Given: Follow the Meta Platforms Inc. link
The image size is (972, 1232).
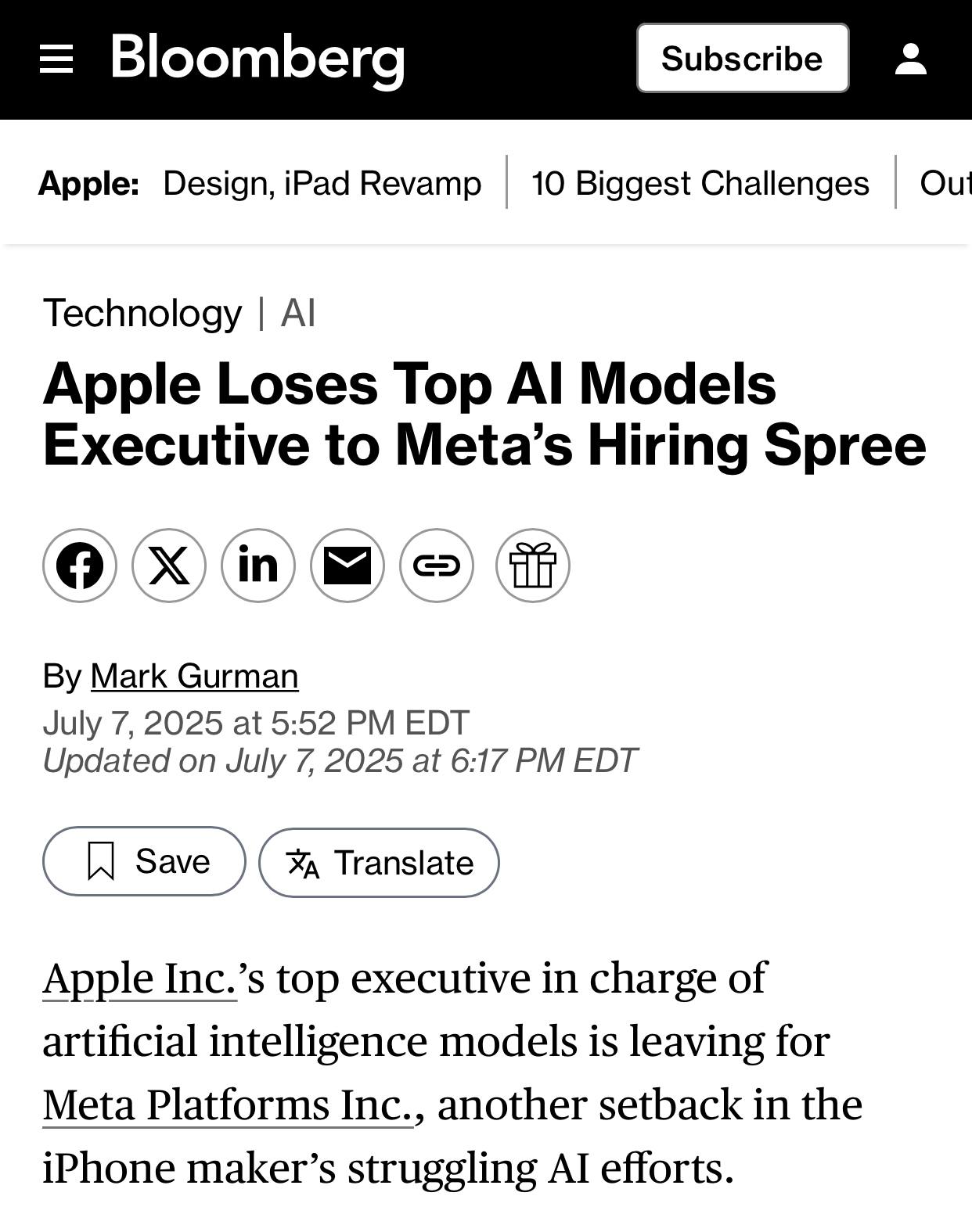Looking at the screenshot, I should click(x=228, y=1105).
